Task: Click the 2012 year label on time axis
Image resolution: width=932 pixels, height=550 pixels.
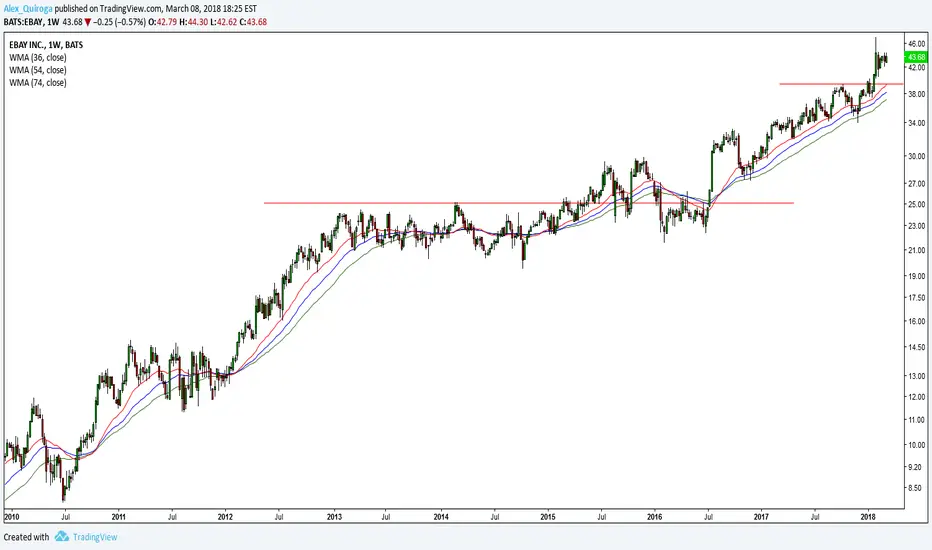Action: coord(225,517)
